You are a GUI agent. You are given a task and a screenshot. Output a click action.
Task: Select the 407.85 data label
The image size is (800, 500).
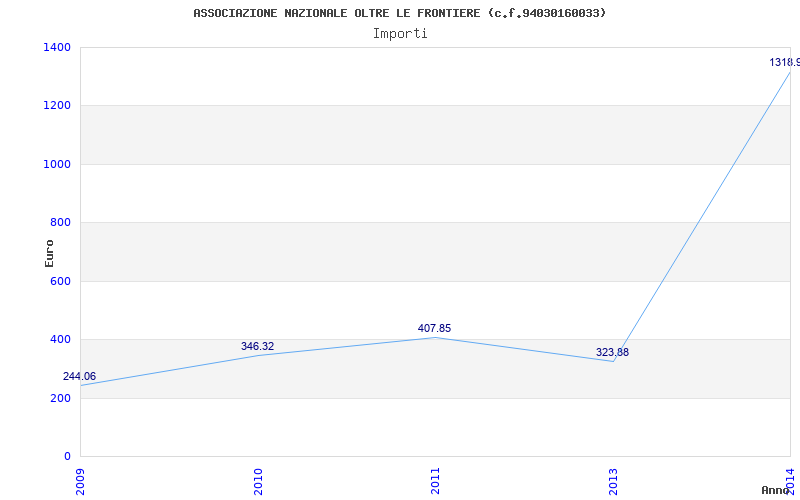(x=435, y=329)
